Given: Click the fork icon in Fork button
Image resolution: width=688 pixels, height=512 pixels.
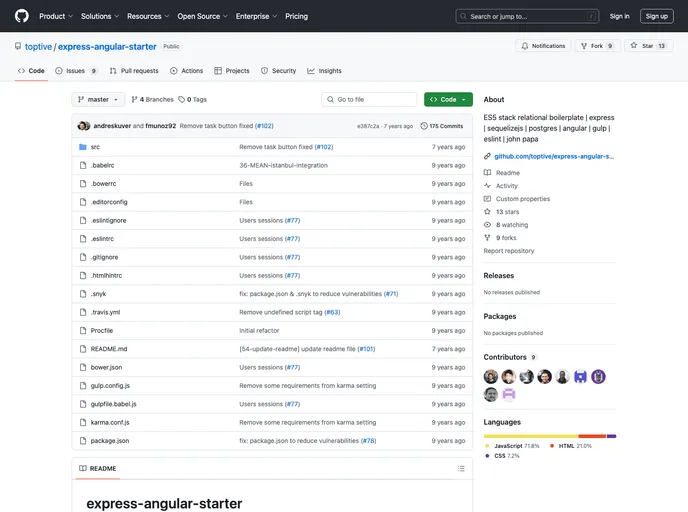Looking at the screenshot, I should point(584,46).
